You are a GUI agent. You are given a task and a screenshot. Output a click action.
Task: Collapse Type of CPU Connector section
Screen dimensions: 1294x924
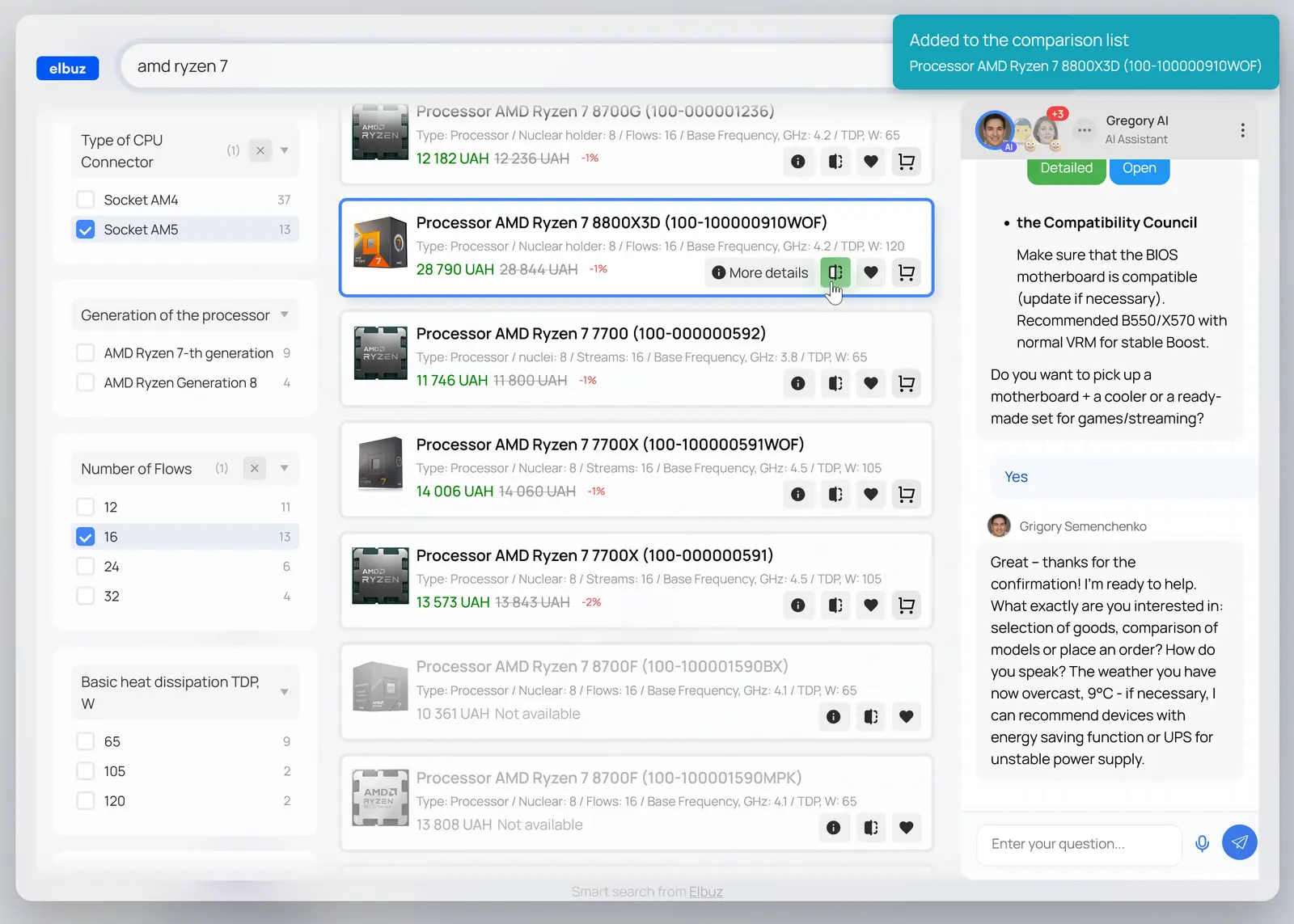[285, 150]
